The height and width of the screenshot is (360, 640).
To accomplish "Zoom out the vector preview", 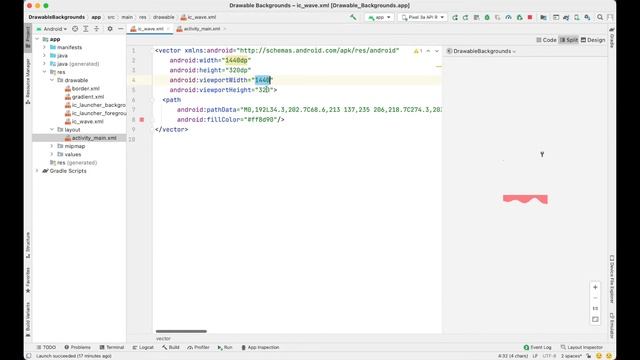I will (595, 298).
